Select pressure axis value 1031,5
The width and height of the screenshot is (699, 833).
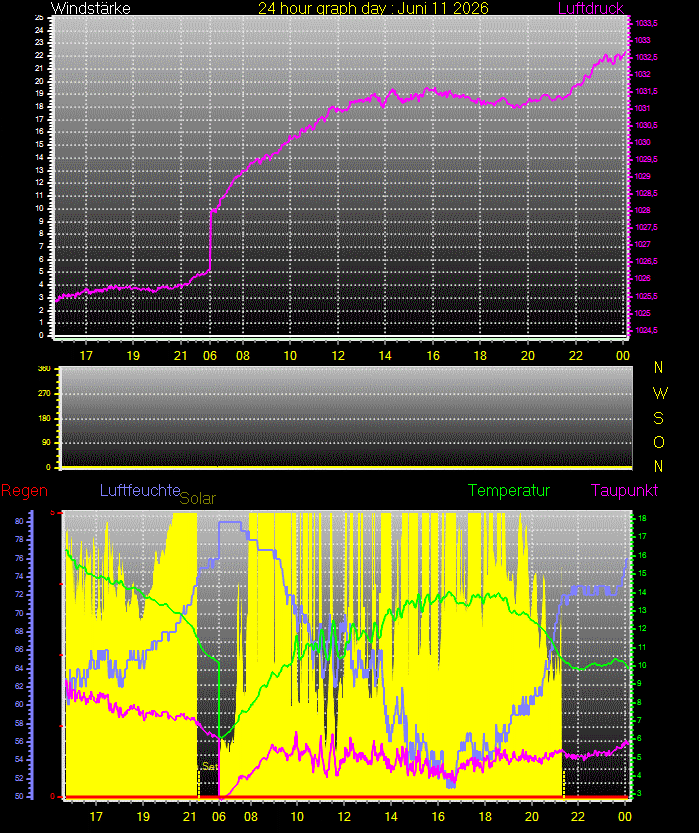[x=646, y=91]
